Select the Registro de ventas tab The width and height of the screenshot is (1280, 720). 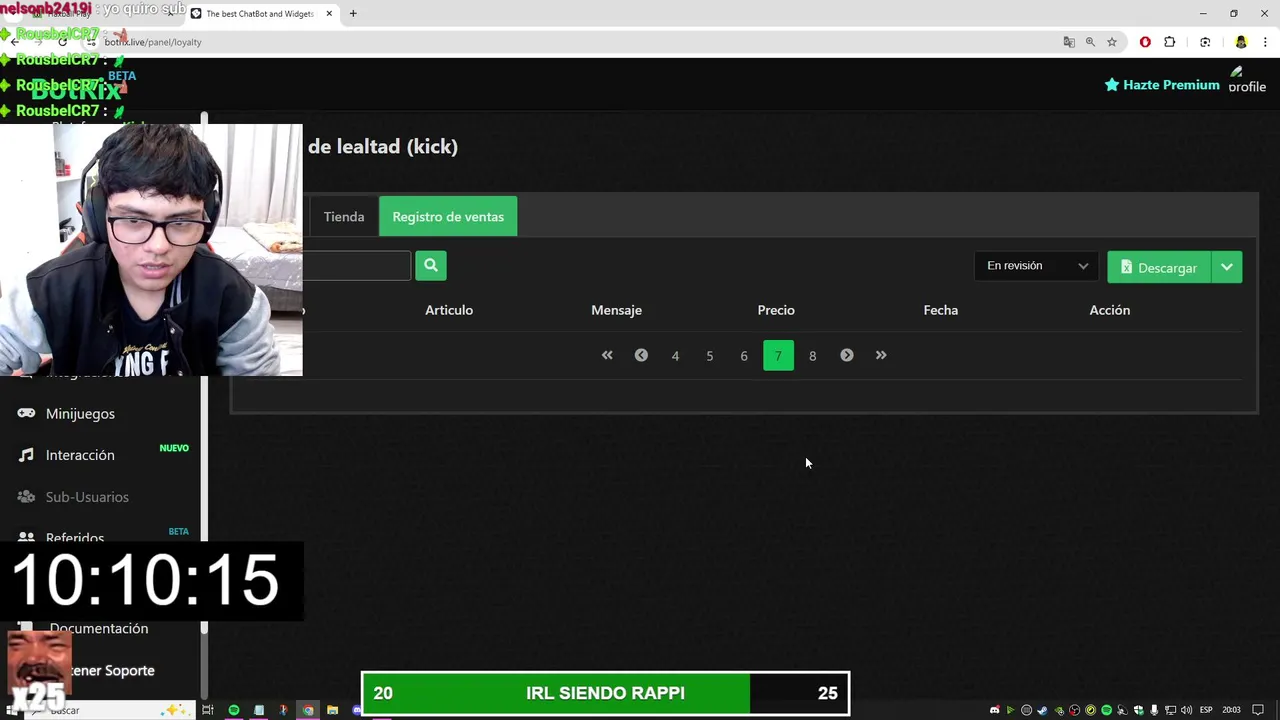coord(448,217)
